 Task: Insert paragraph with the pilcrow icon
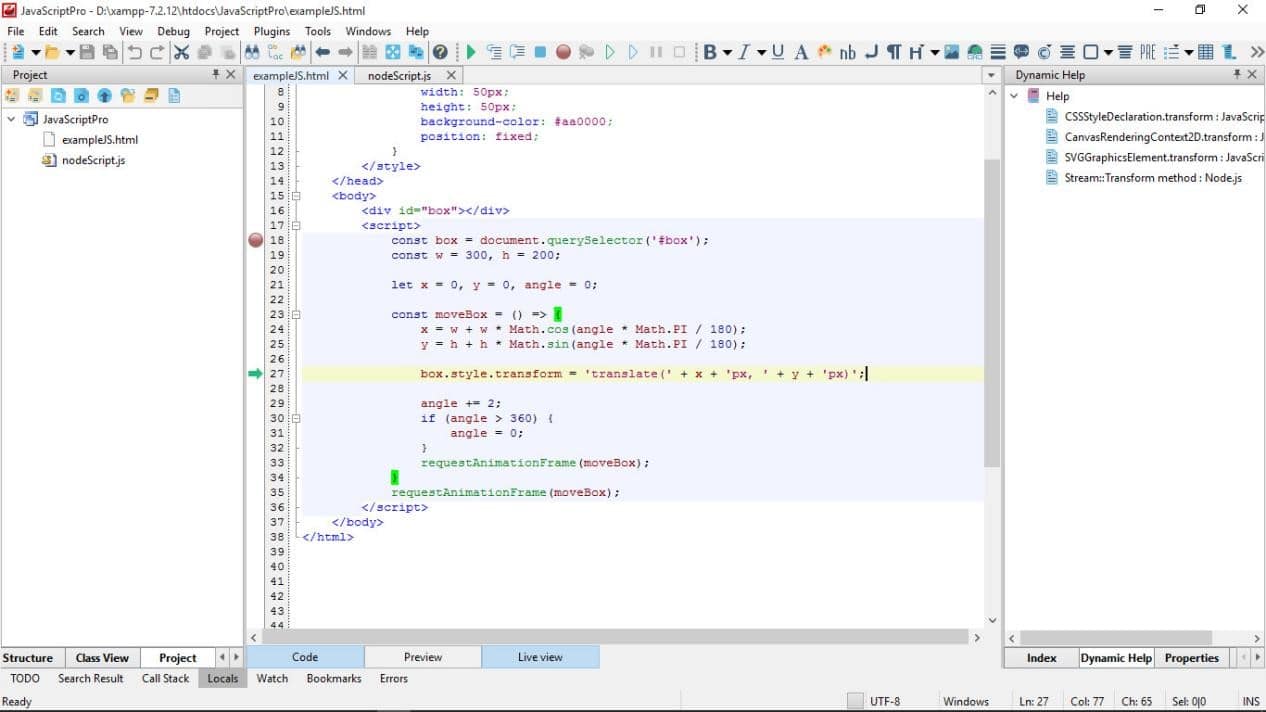(x=894, y=52)
